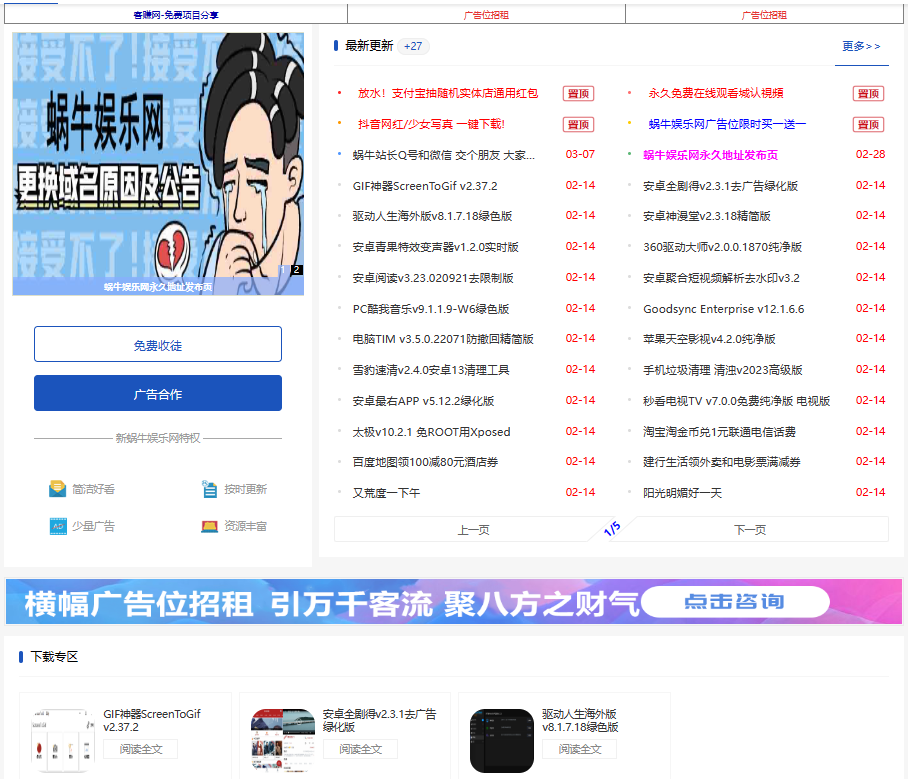Open 蜗牛娱乐网永久地址发布页 pink link
This screenshot has height=779, width=908.
pos(710,155)
